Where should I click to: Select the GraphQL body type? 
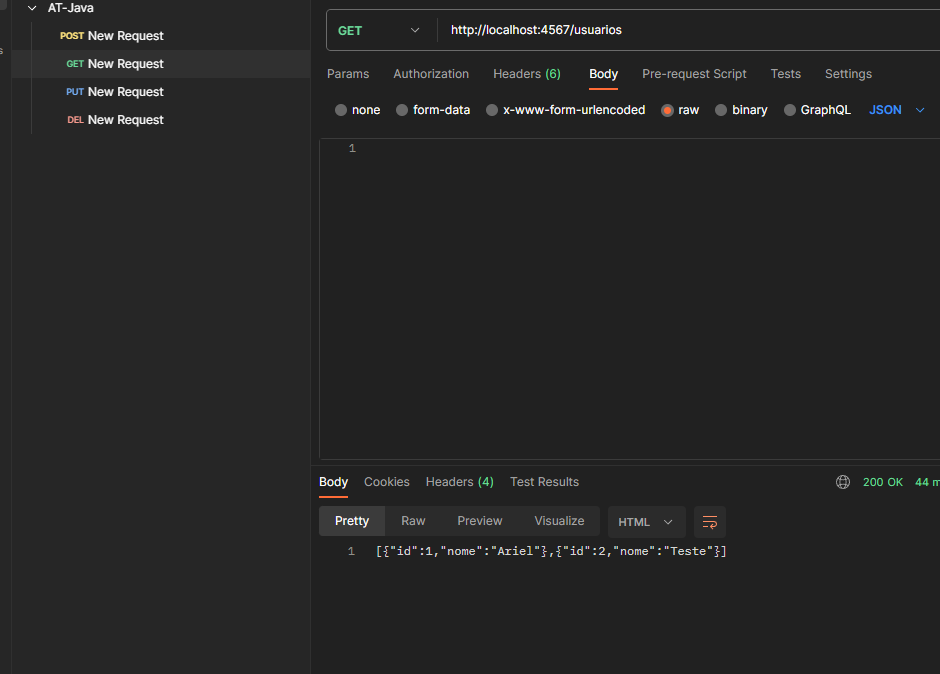(x=790, y=110)
